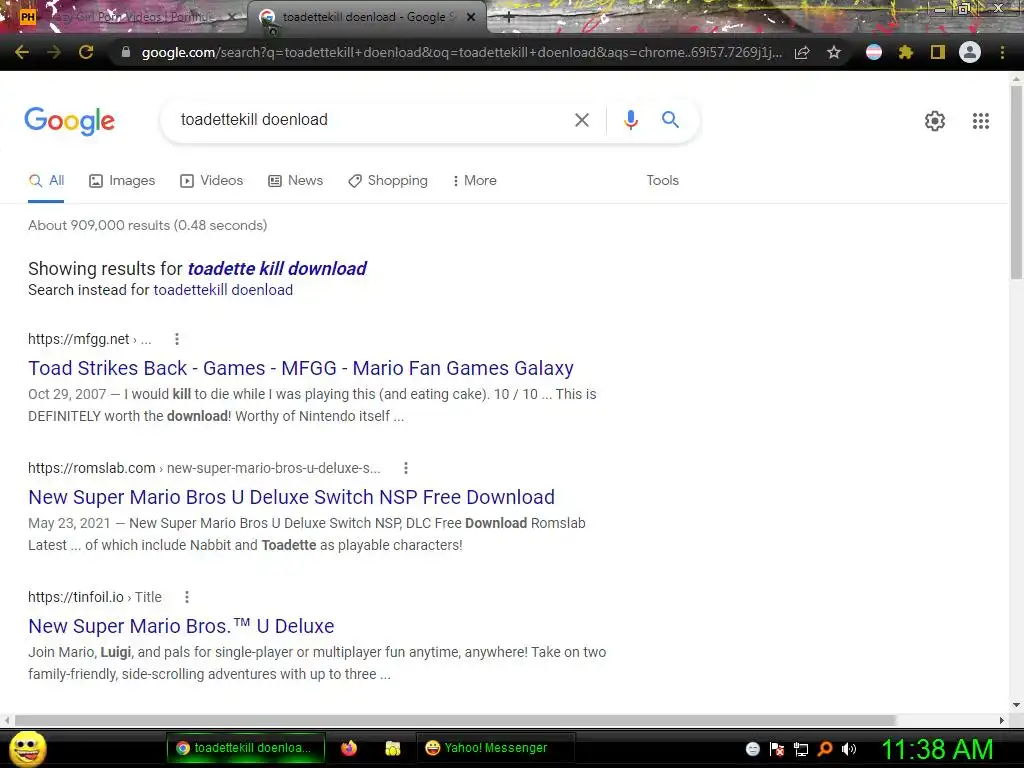
Task: Search instead for toadettekill doenload
Action: [223, 290]
